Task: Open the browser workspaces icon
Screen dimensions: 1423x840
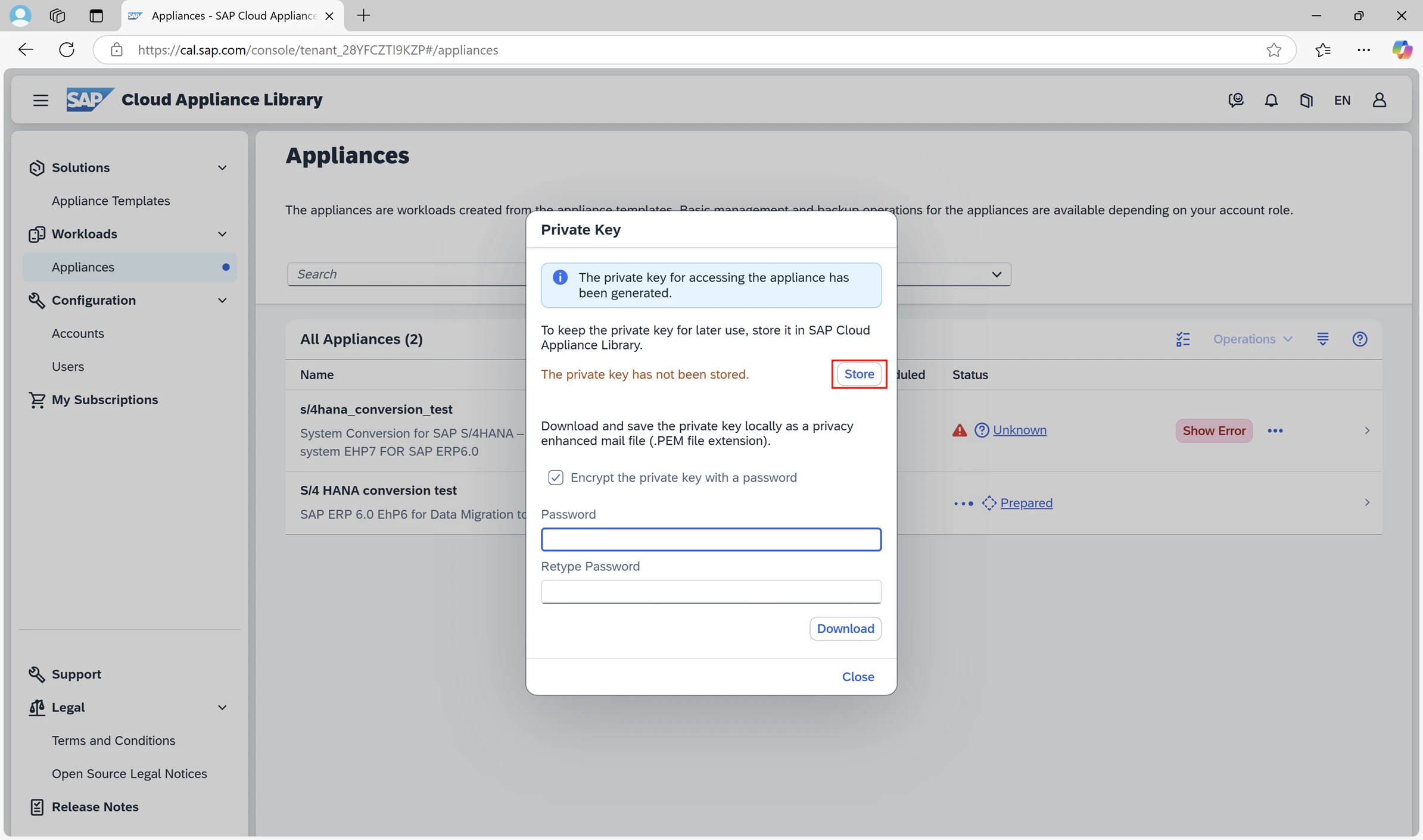Action: click(57, 15)
